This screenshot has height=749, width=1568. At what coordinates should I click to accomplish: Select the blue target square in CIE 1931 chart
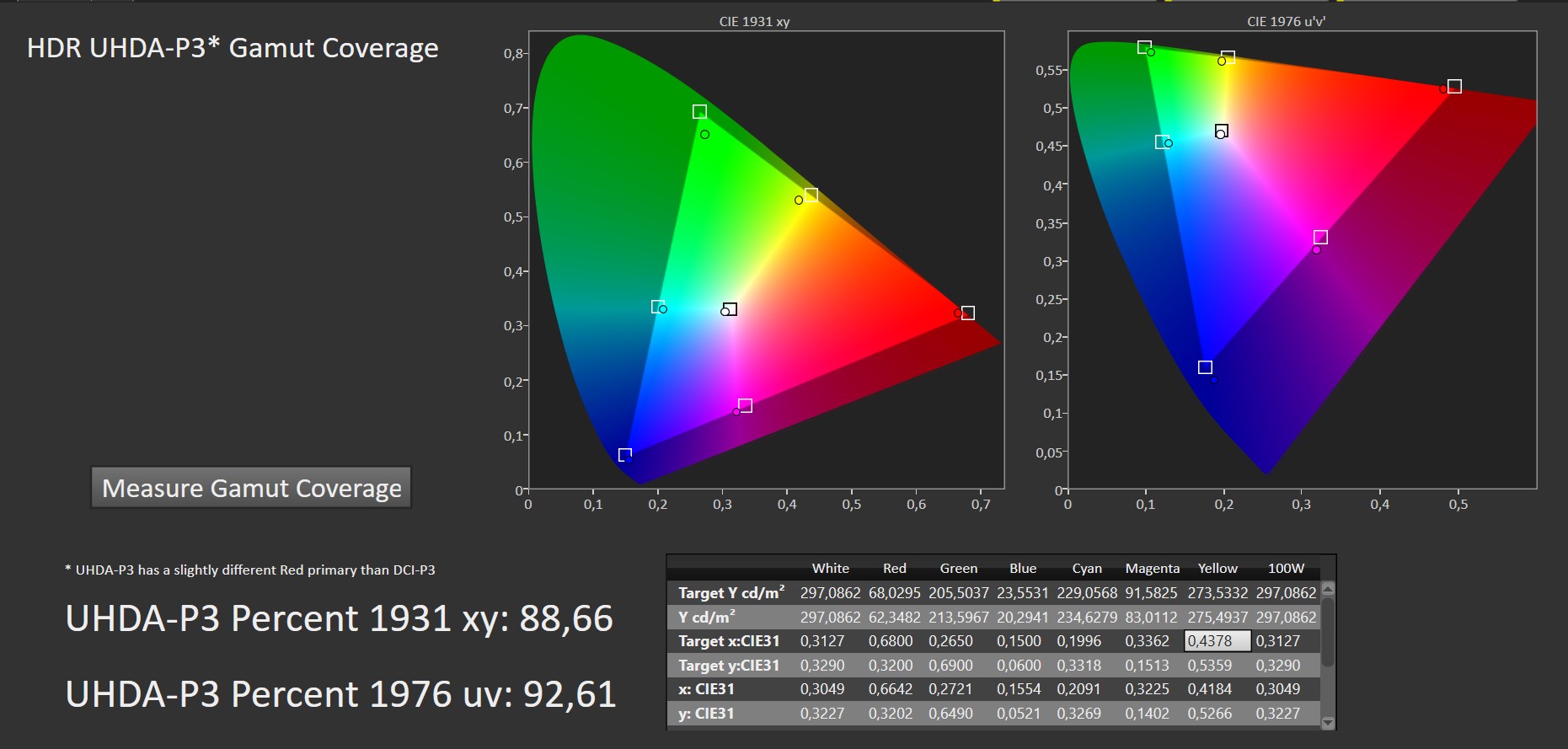(x=624, y=455)
